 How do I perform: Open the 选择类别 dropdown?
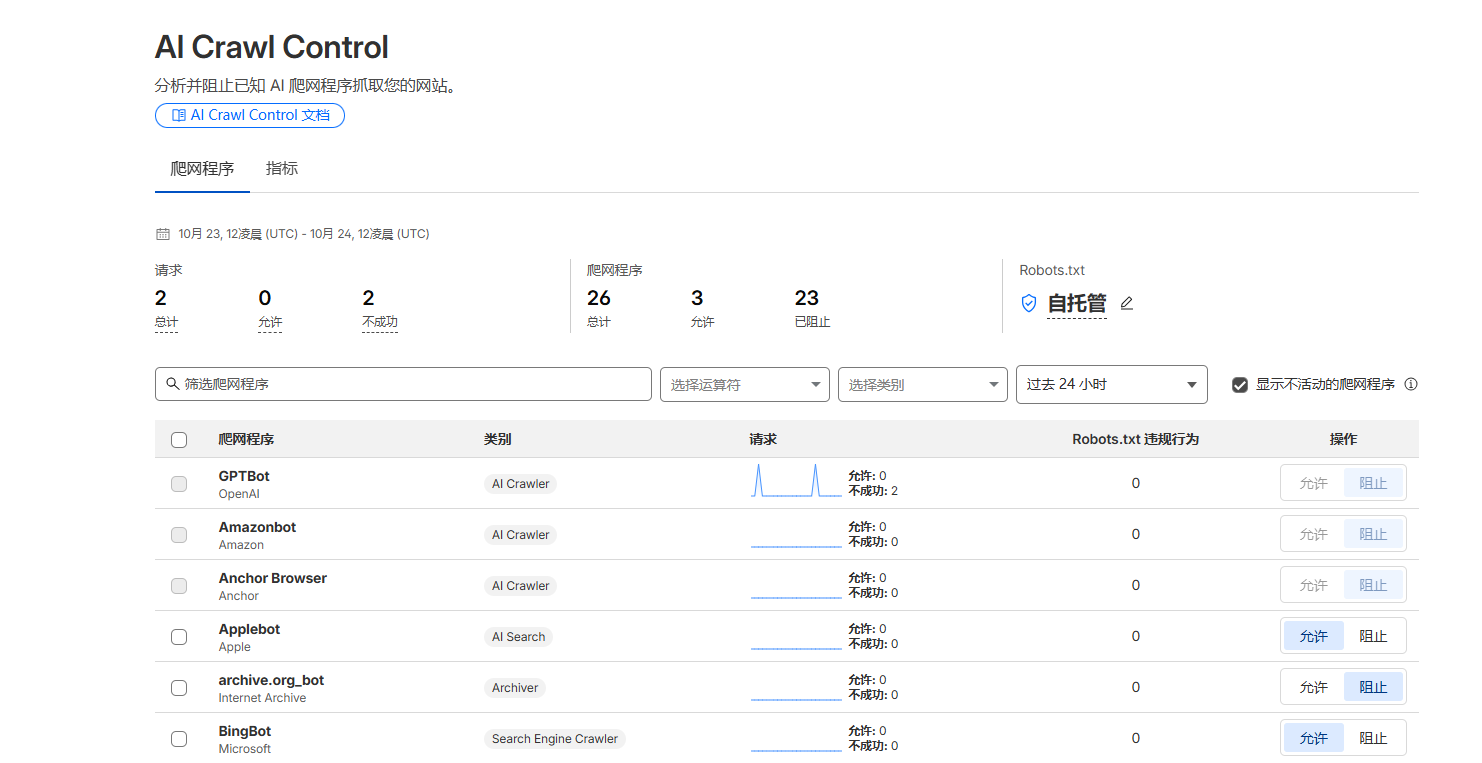tap(922, 385)
